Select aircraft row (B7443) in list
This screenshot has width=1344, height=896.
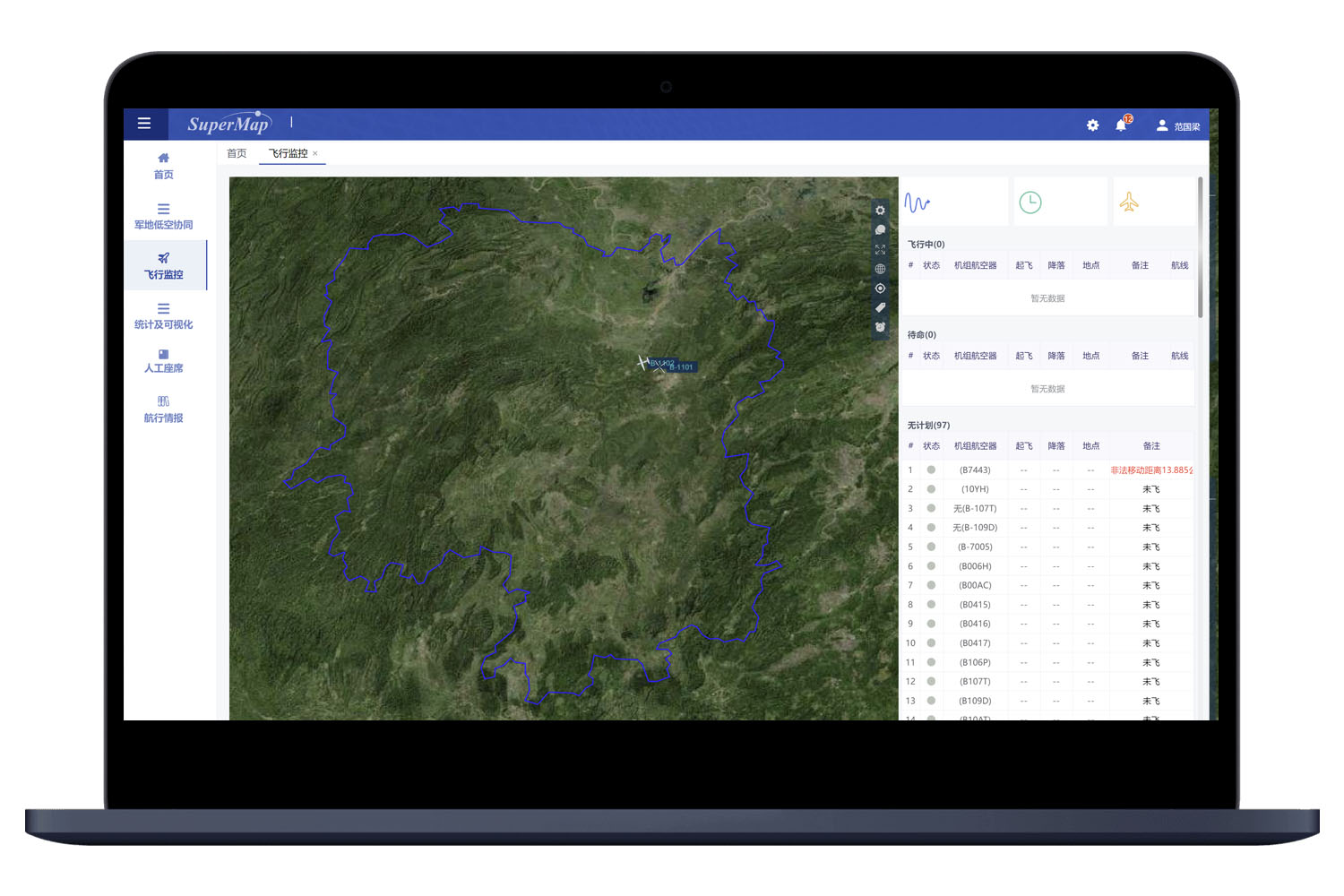coord(975,470)
